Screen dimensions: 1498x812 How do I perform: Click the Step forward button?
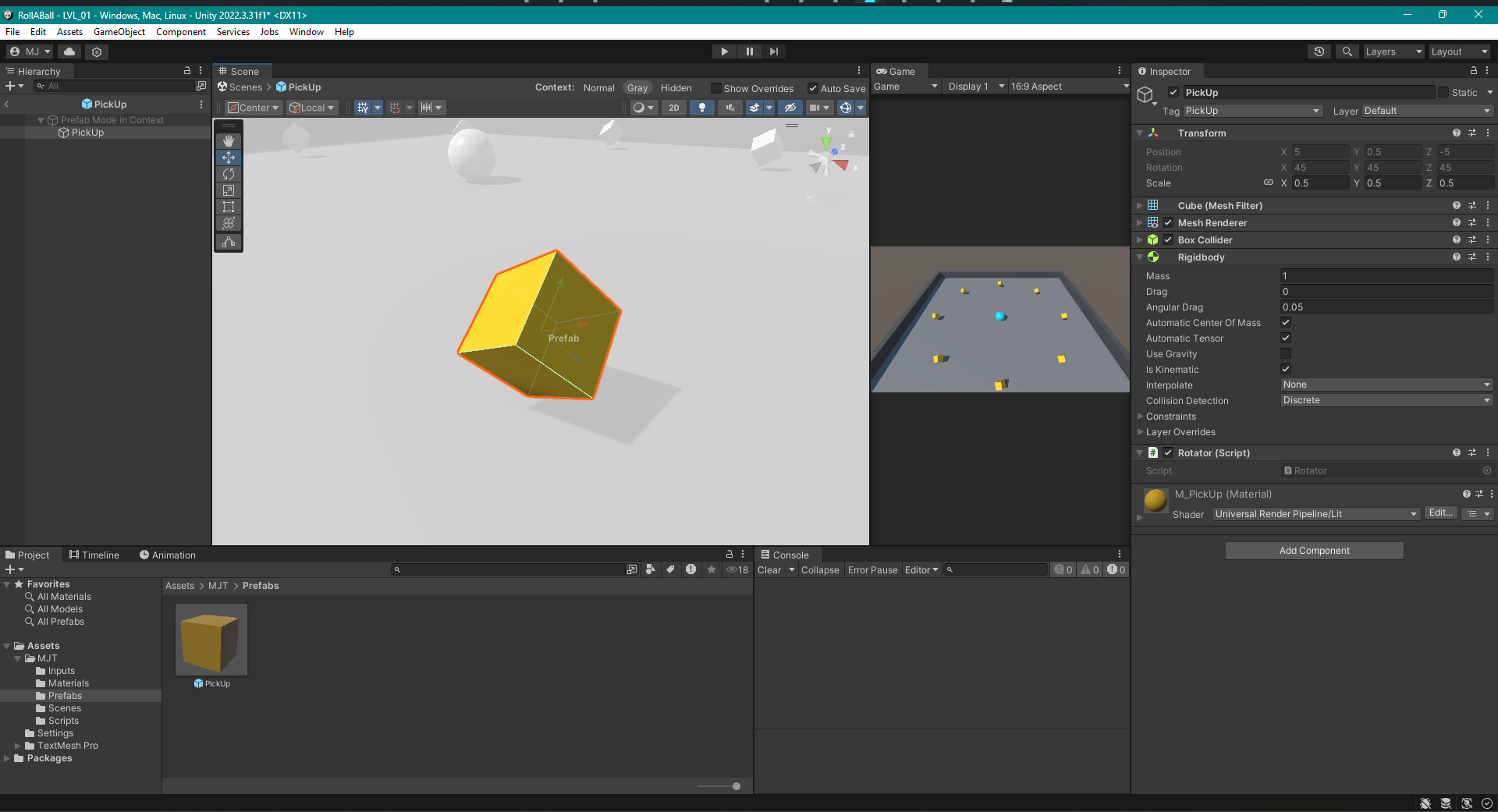point(773,51)
